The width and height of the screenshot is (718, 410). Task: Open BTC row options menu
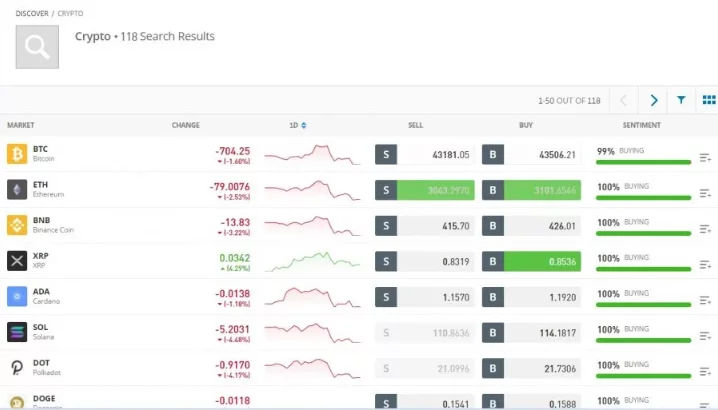tap(705, 157)
